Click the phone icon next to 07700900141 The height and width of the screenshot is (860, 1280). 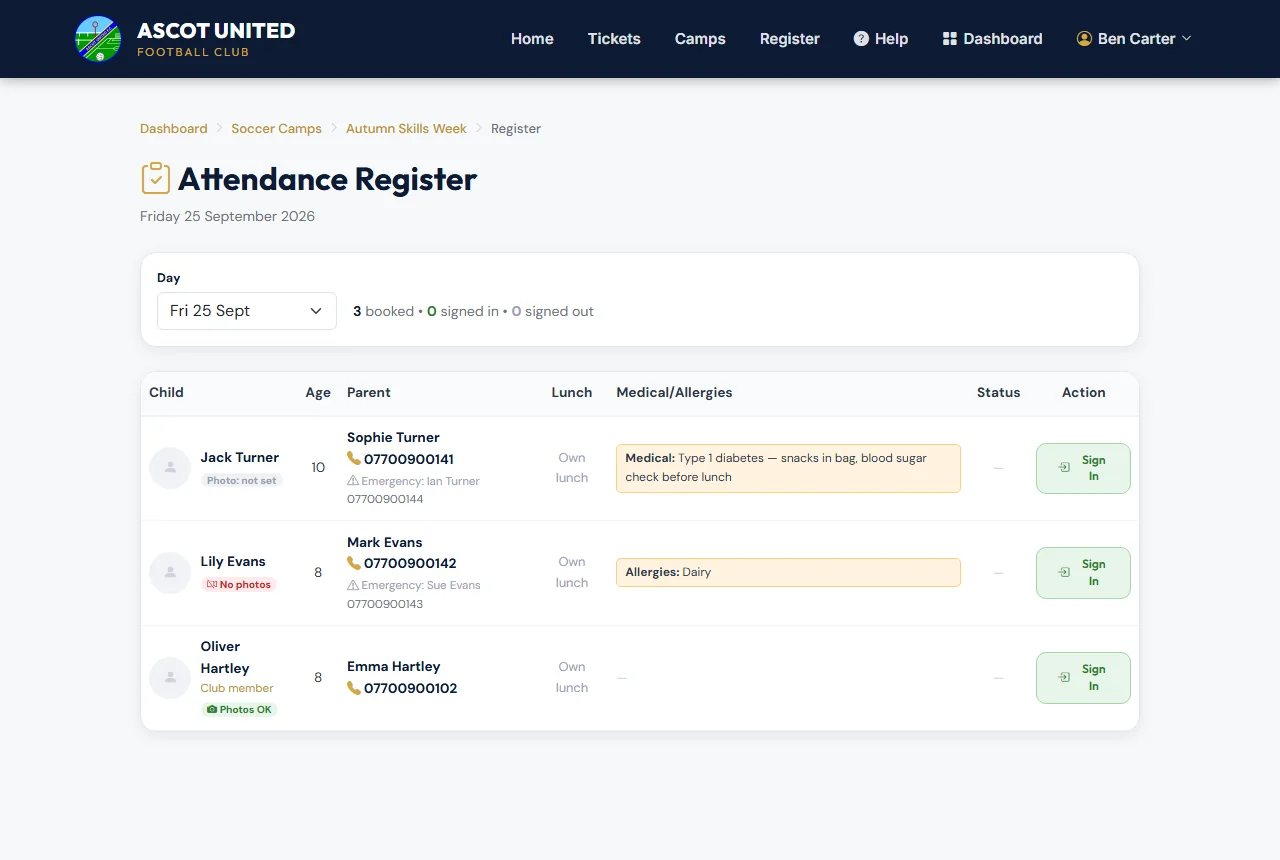pyautogui.click(x=354, y=459)
